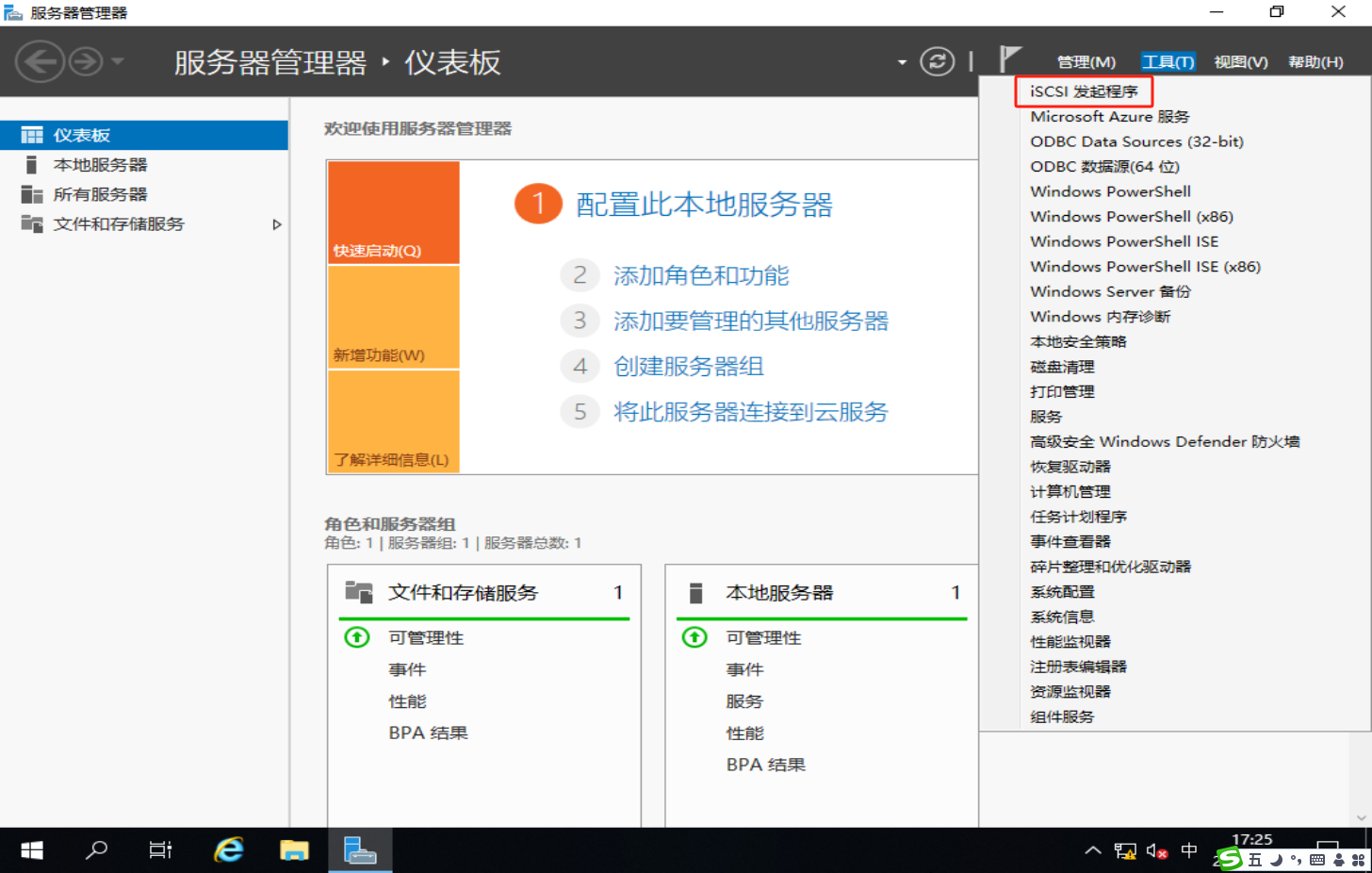The width and height of the screenshot is (1372, 873).
Task: Click 可管理性 status icon in 本地服务器 tile
Action: 694,637
